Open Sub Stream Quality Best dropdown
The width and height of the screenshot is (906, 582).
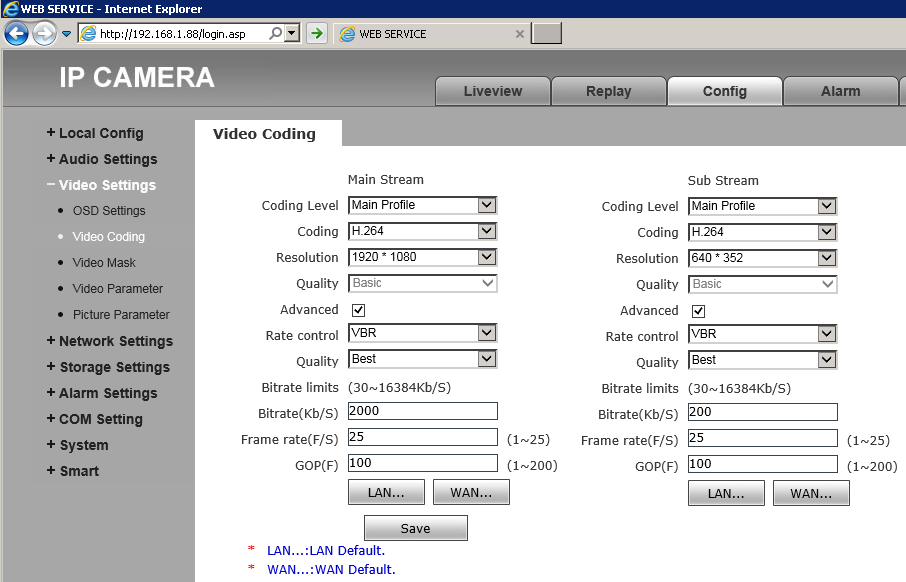point(762,360)
